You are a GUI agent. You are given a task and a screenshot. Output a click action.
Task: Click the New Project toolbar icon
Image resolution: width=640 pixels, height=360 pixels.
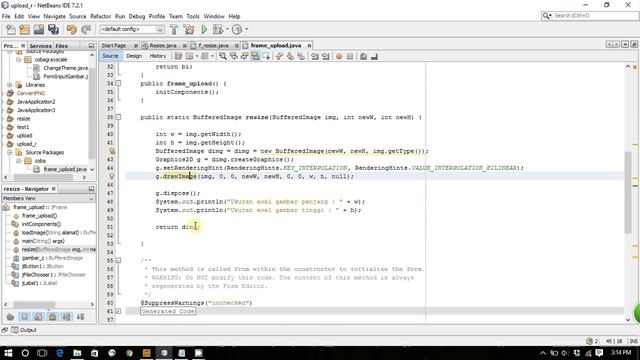coord(24,29)
